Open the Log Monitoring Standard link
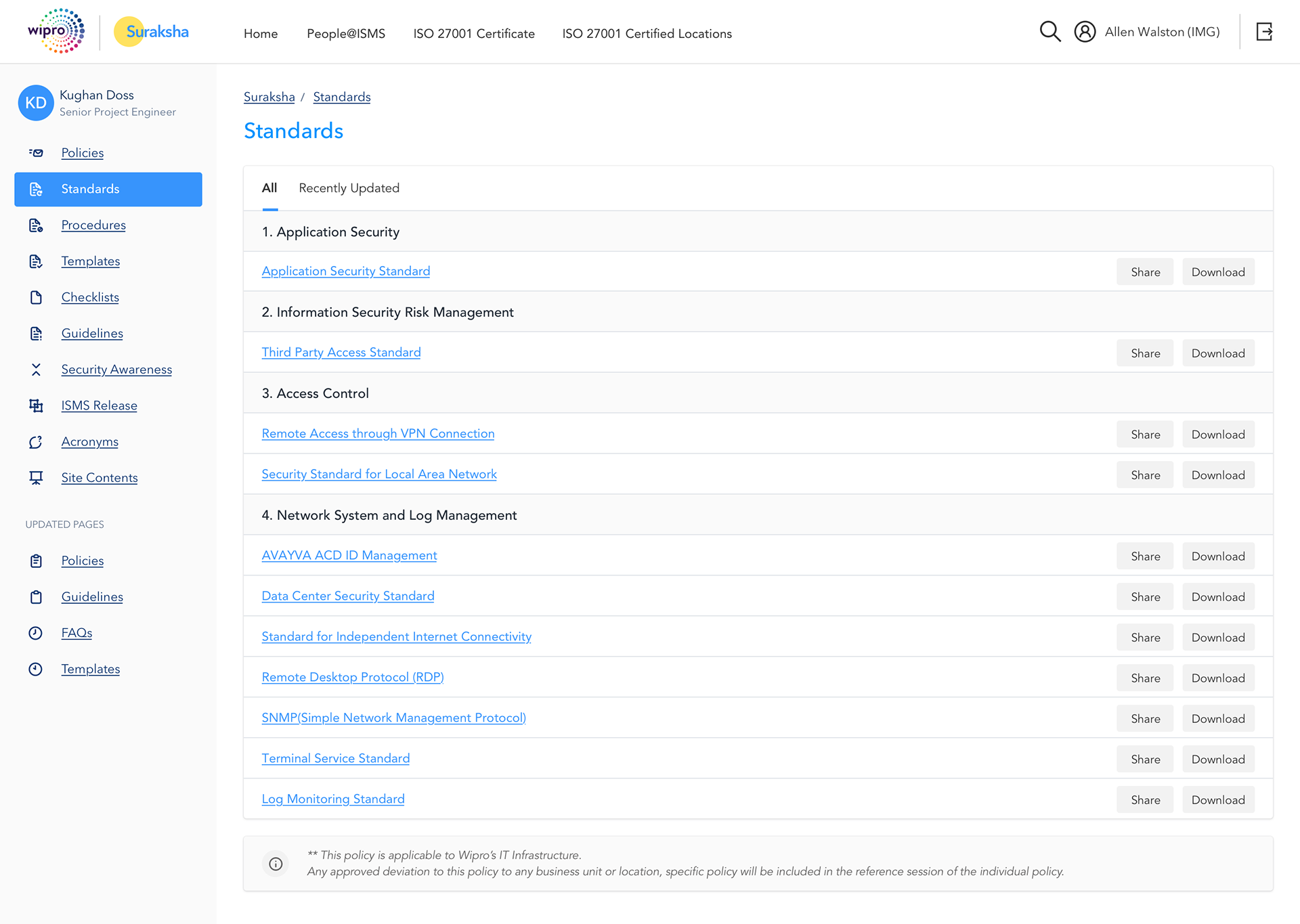 (333, 799)
